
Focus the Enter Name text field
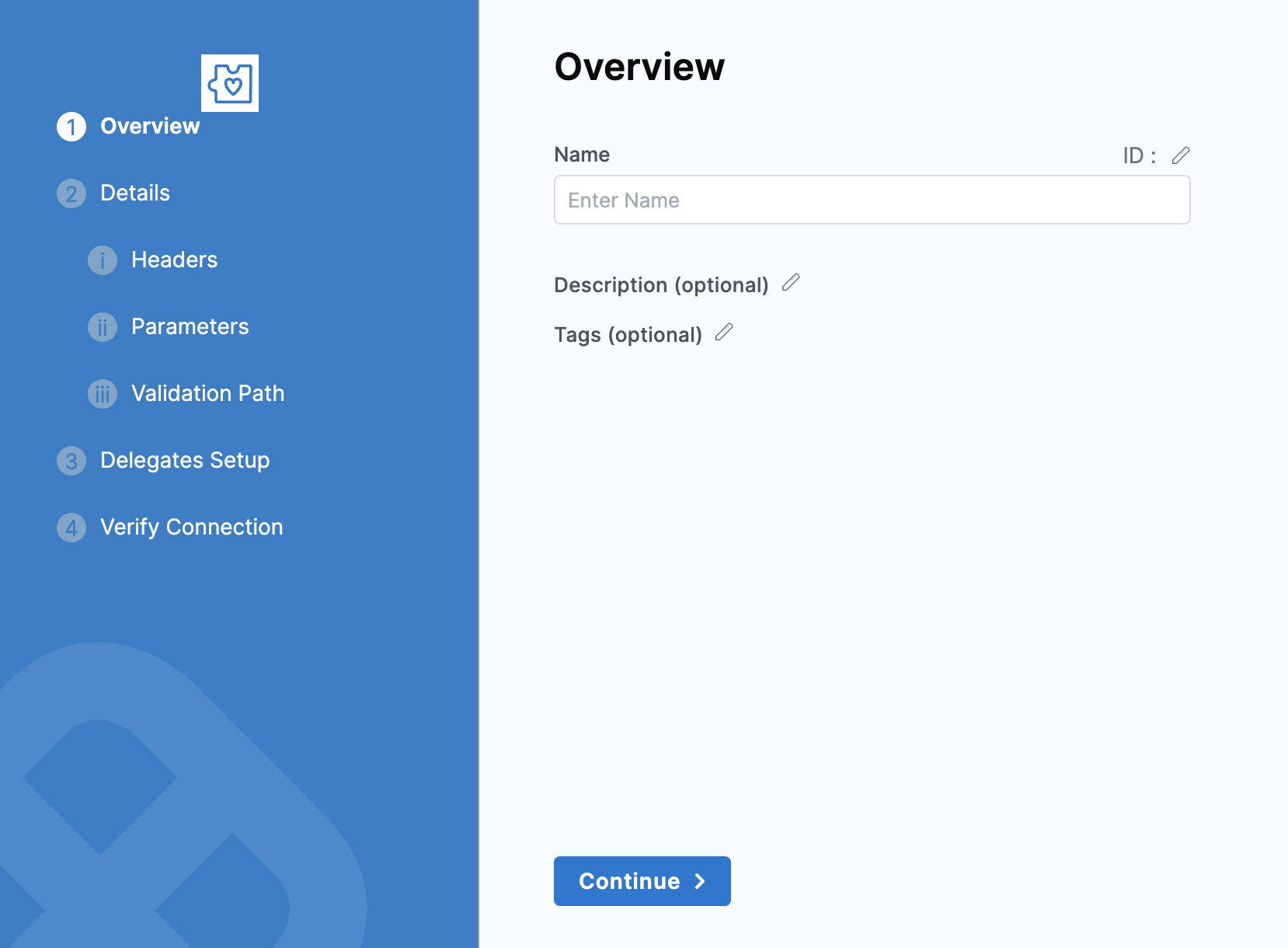click(872, 200)
